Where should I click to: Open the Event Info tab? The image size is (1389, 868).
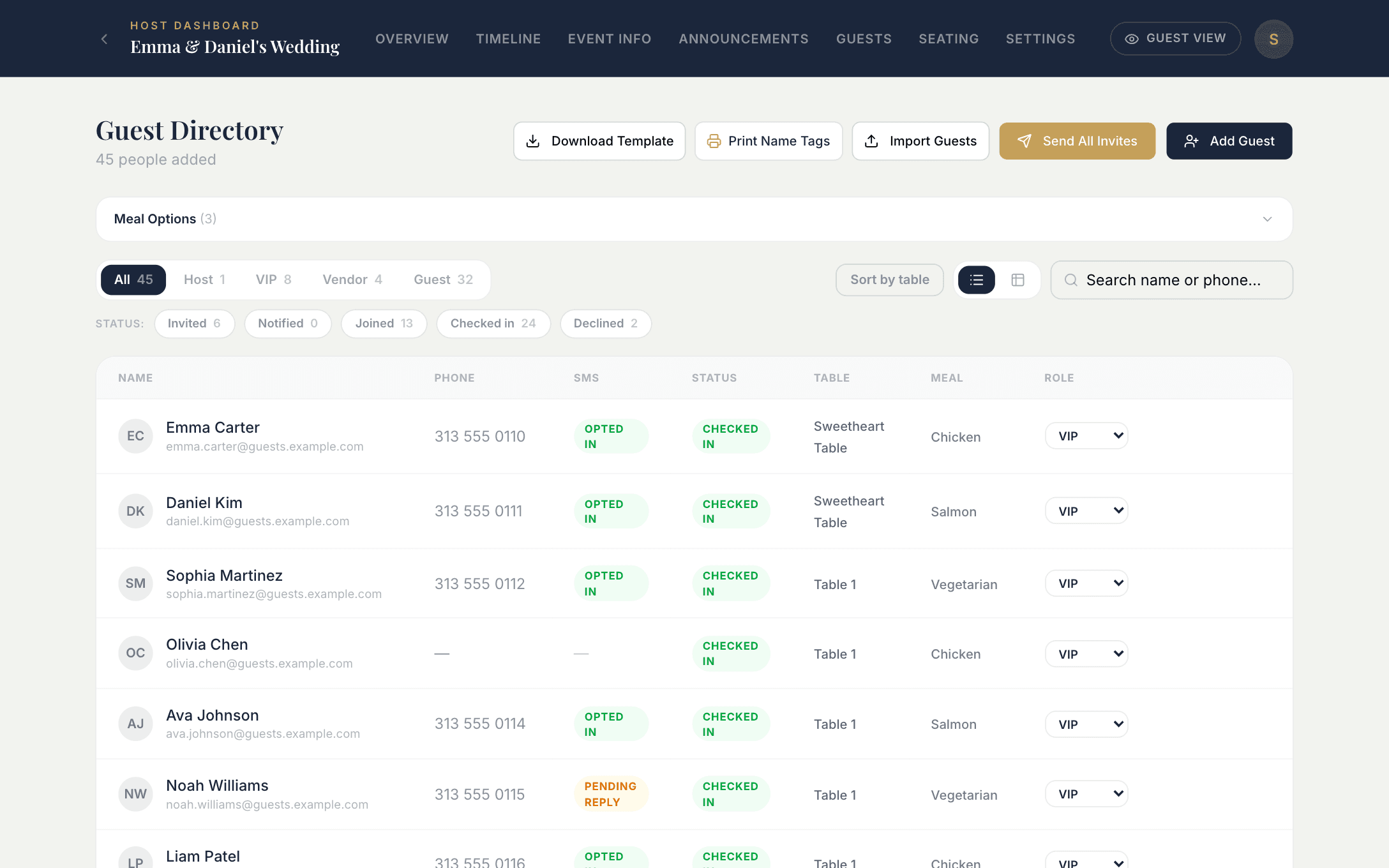tap(610, 39)
